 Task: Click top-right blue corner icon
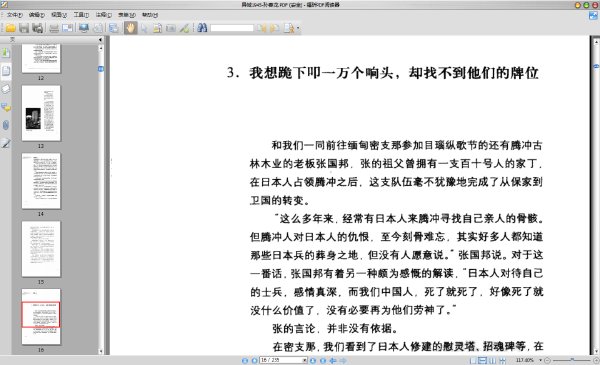click(x=593, y=15)
